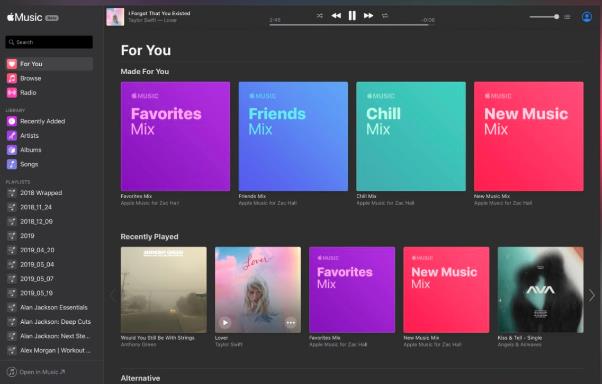Click the Angels & Airwaves artist link

(x=519, y=345)
